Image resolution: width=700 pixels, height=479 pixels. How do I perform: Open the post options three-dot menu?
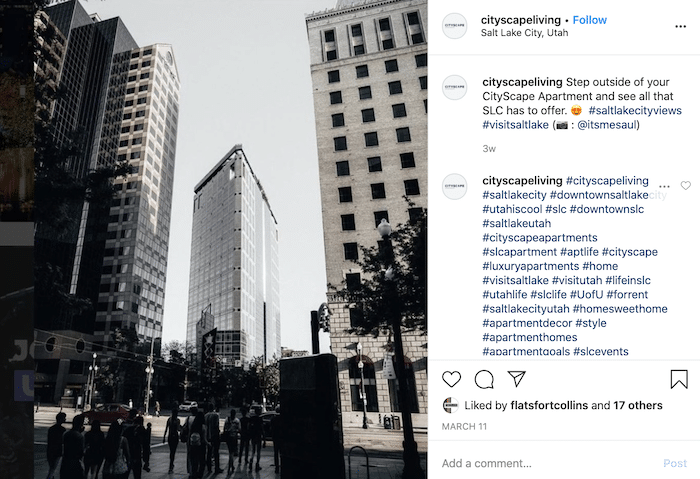[x=680, y=26]
